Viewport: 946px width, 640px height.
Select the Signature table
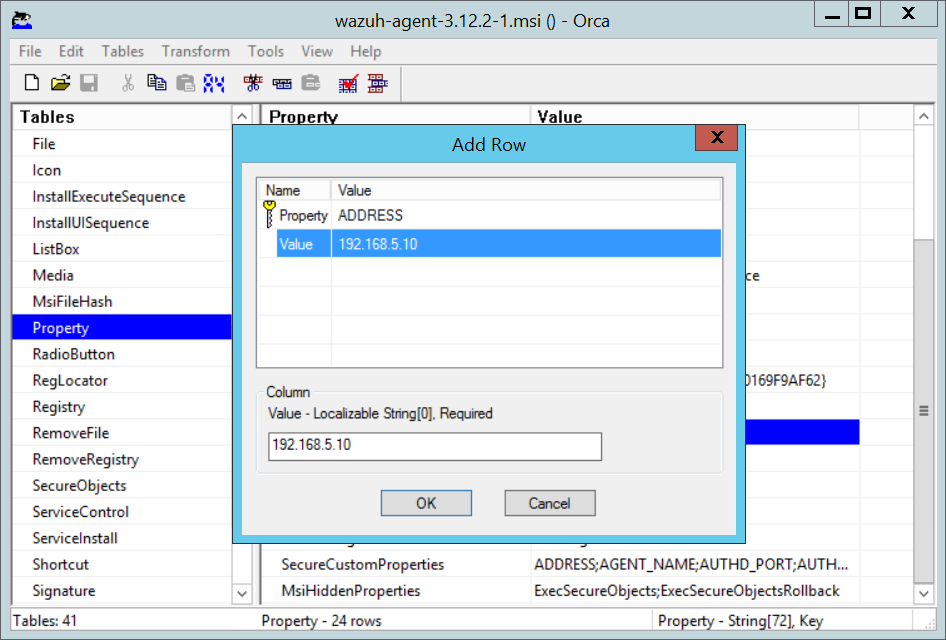(122, 591)
